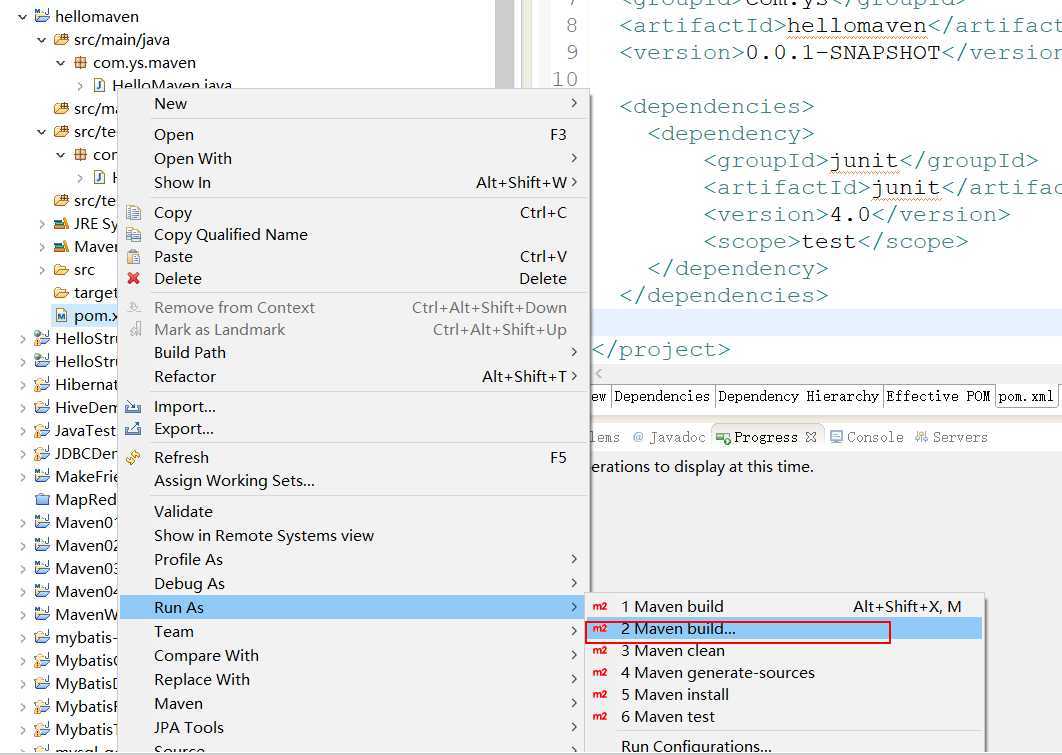This screenshot has width=1062, height=755.
Task: Expand the JavaTest project node
Action: [23, 431]
